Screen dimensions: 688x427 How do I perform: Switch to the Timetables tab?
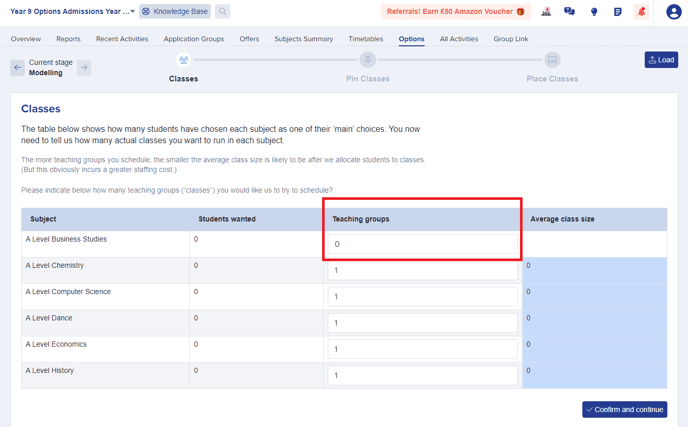click(366, 39)
